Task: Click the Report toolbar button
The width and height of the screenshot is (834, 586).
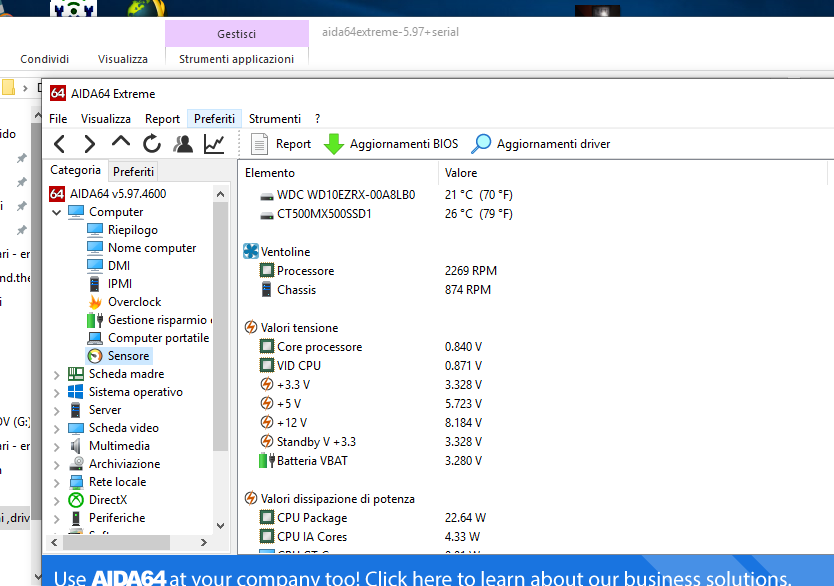Action: (x=280, y=144)
